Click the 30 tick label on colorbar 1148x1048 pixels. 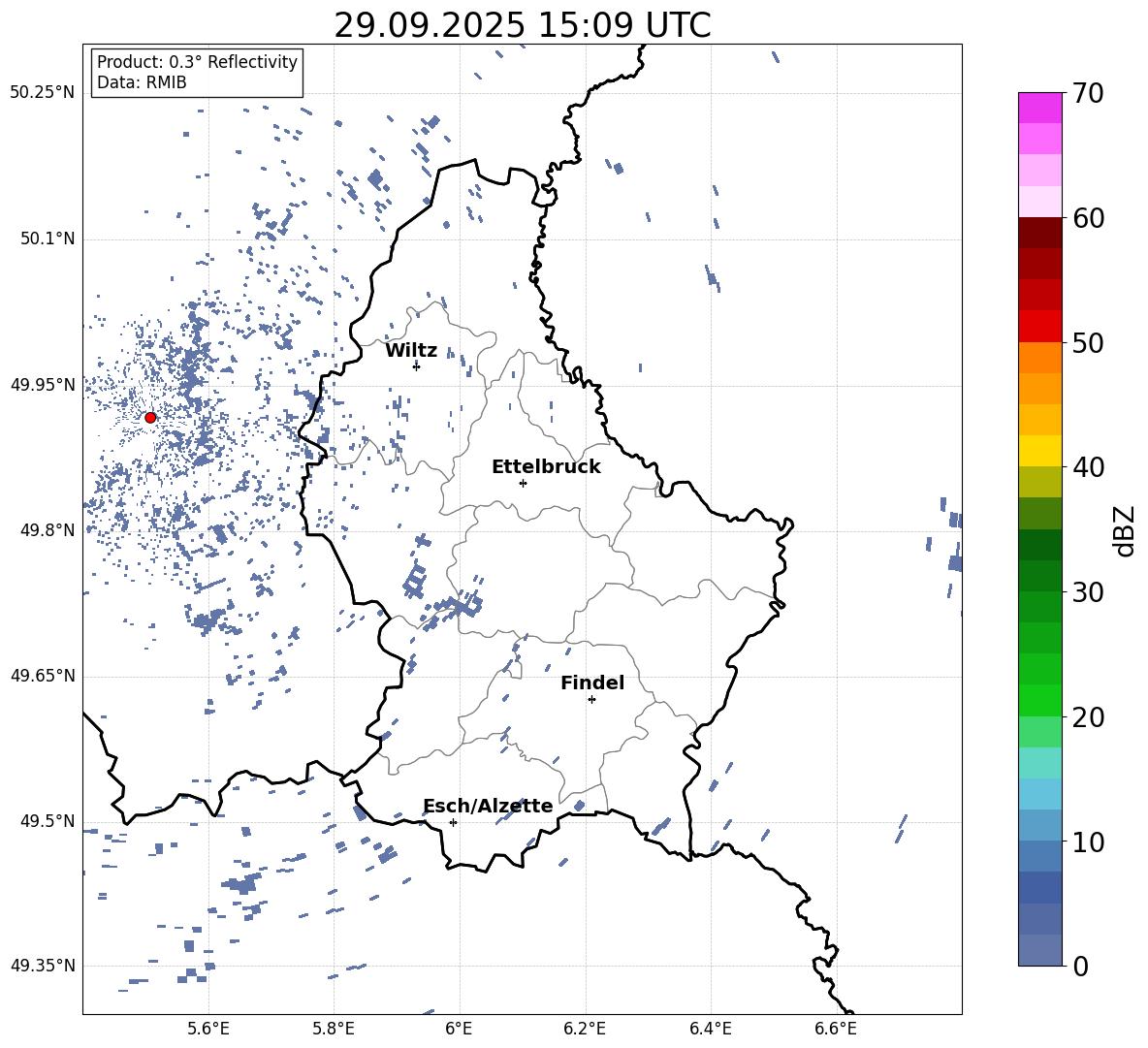pyautogui.click(x=1088, y=592)
